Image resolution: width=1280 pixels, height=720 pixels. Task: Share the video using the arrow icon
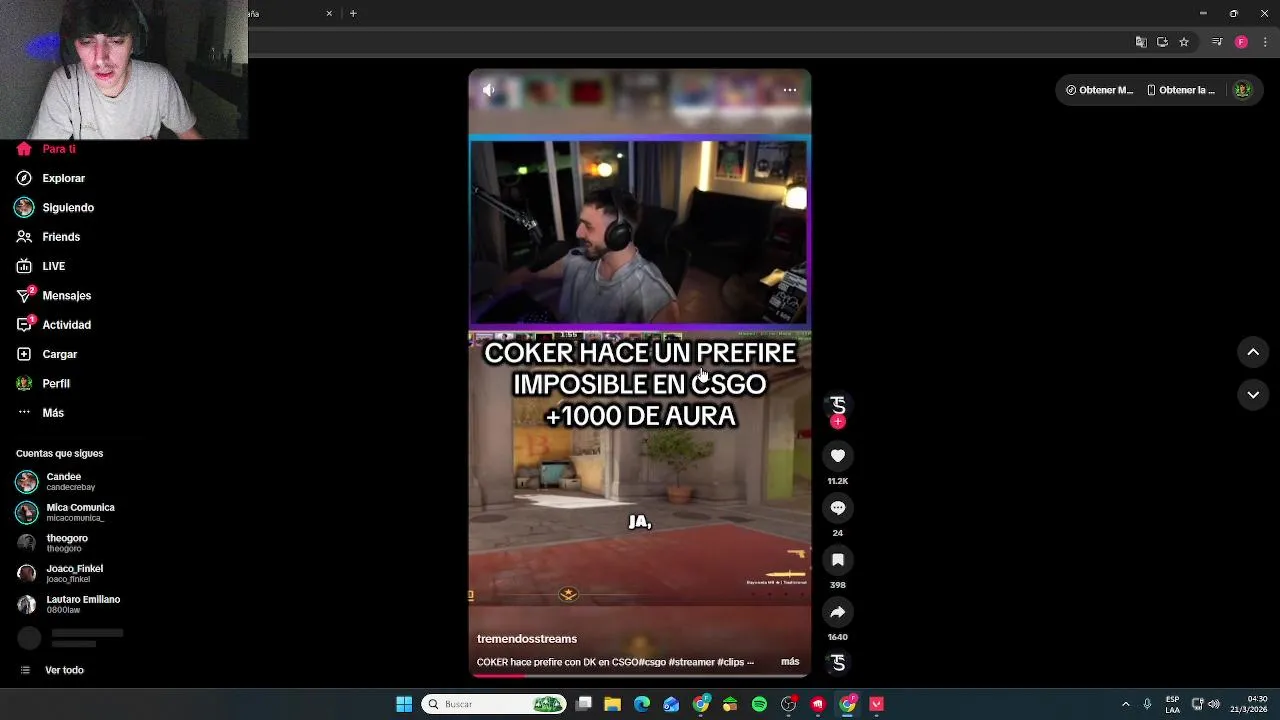838,612
